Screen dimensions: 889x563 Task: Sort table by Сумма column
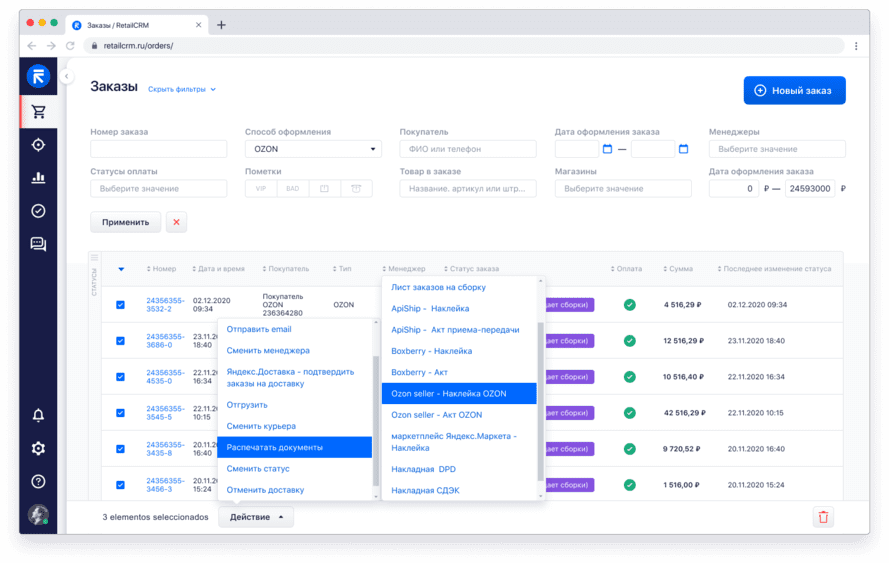coord(678,269)
